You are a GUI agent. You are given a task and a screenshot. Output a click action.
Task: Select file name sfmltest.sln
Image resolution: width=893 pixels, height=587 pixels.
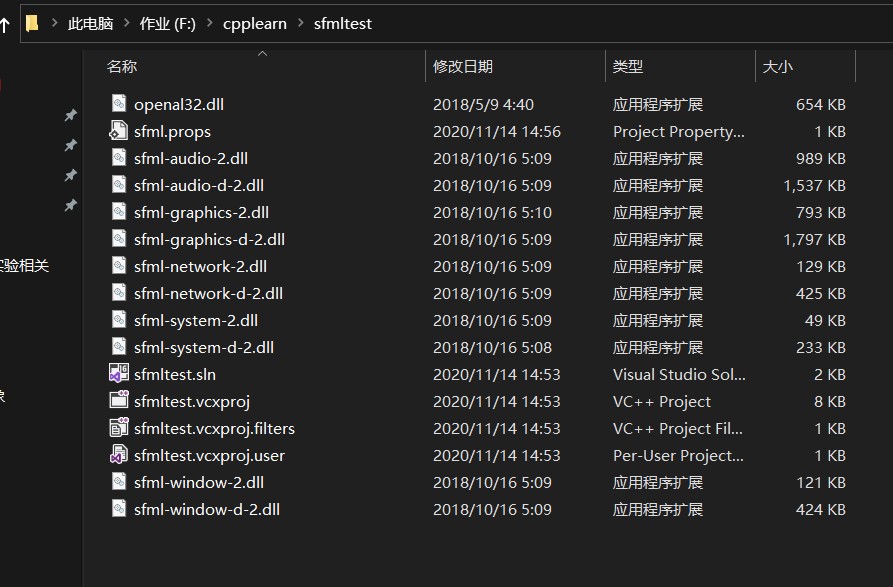coord(175,375)
